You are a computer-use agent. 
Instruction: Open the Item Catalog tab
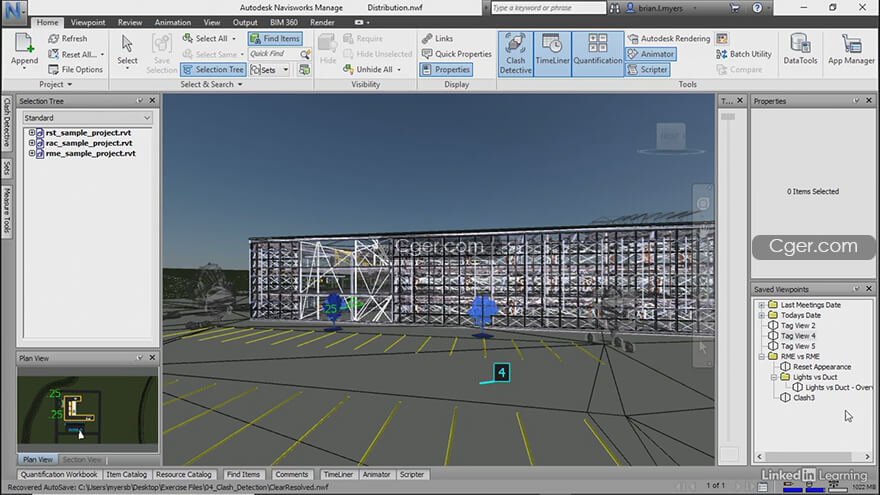point(126,475)
